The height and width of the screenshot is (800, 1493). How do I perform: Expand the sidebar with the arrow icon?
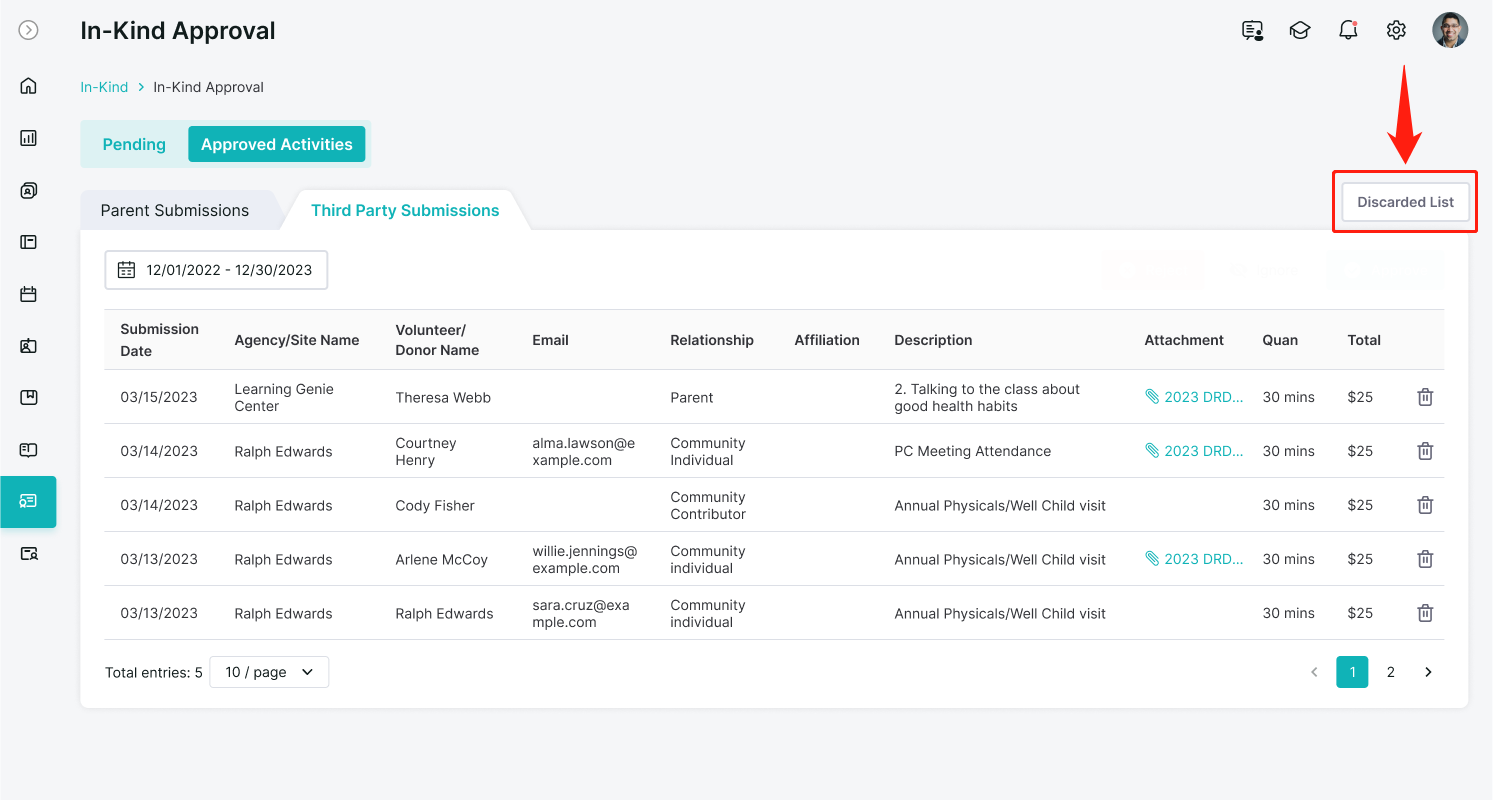(x=29, y=30)
